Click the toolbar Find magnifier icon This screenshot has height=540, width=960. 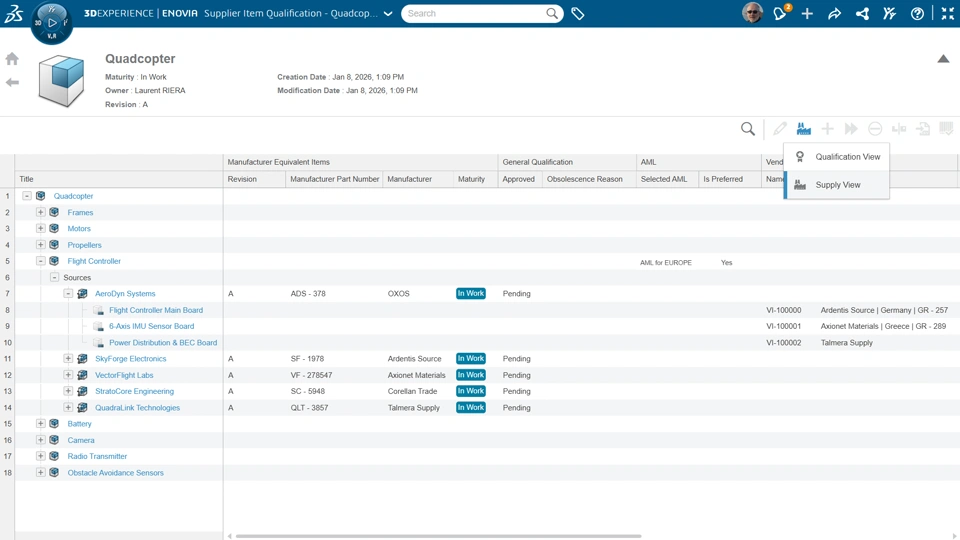748,129
